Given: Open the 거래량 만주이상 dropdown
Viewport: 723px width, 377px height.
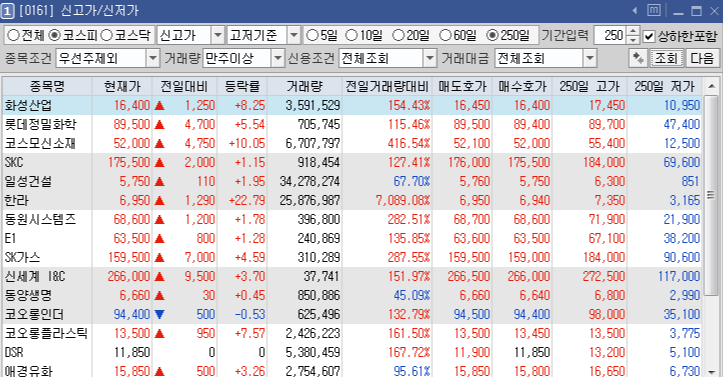Looking at the screenshot, I should coord(277,59).
